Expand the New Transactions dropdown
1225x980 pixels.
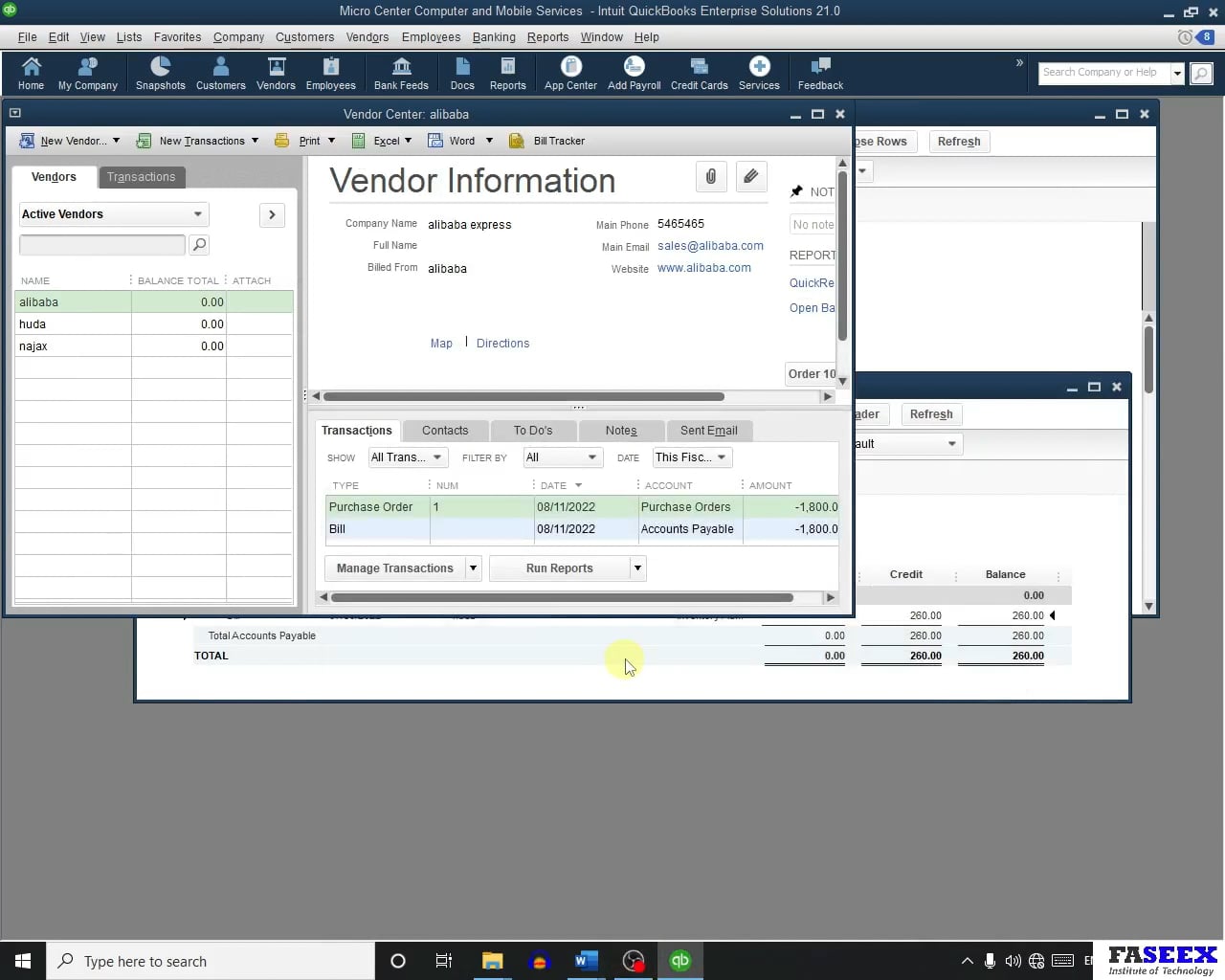(x=255, y=141)
